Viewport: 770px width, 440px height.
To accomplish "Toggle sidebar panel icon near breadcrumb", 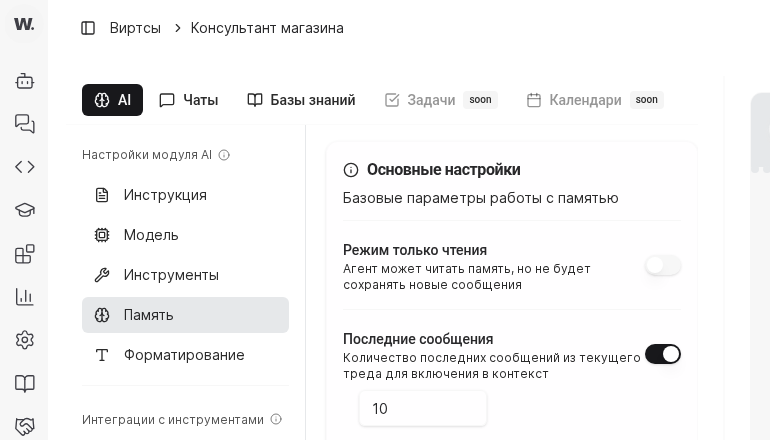I will click(88, 28).
